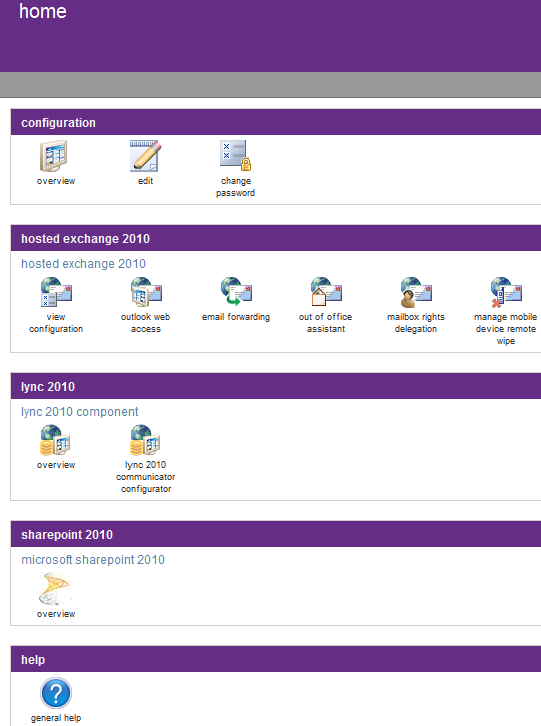Viewport: 541px width, 726px height.
Task: Click the view configuration icon
Action: pos(56,292)
